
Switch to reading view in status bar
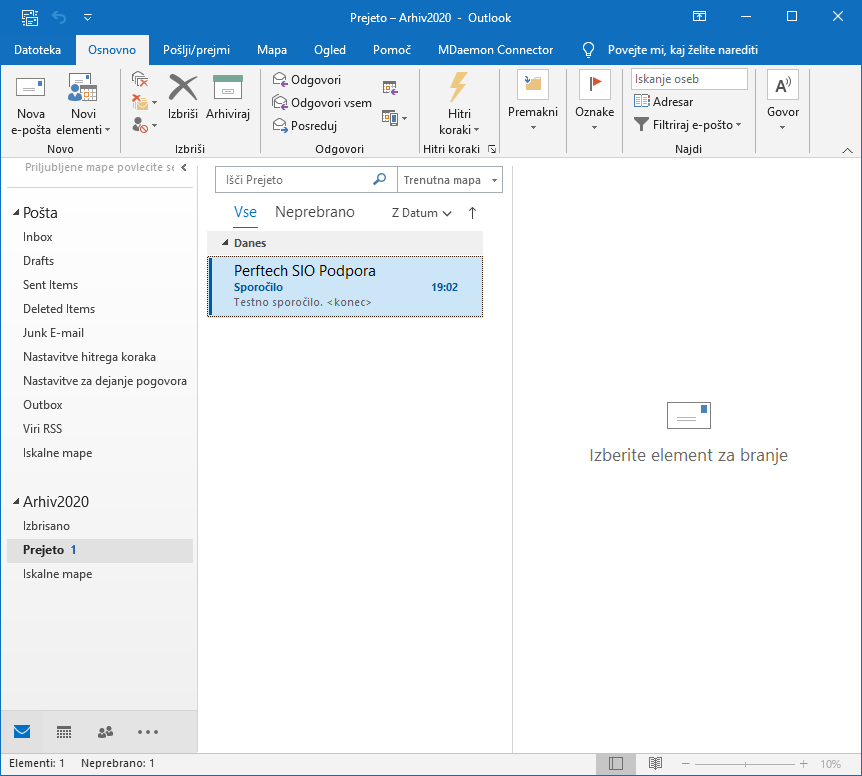[x=655, y=763]
